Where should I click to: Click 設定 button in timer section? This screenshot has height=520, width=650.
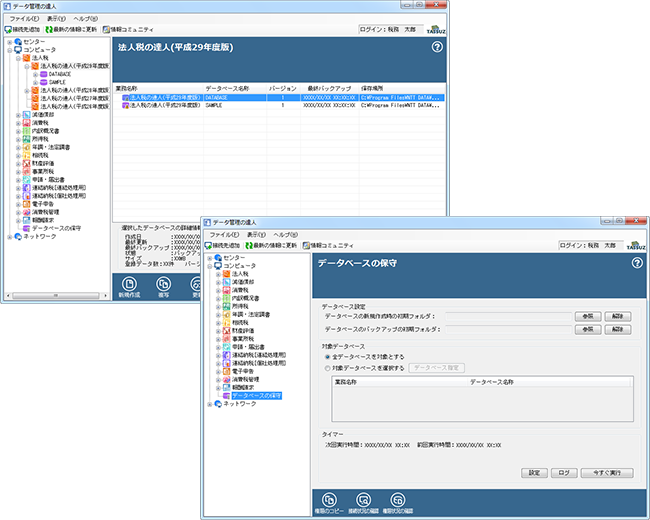(x=534, y=473)
